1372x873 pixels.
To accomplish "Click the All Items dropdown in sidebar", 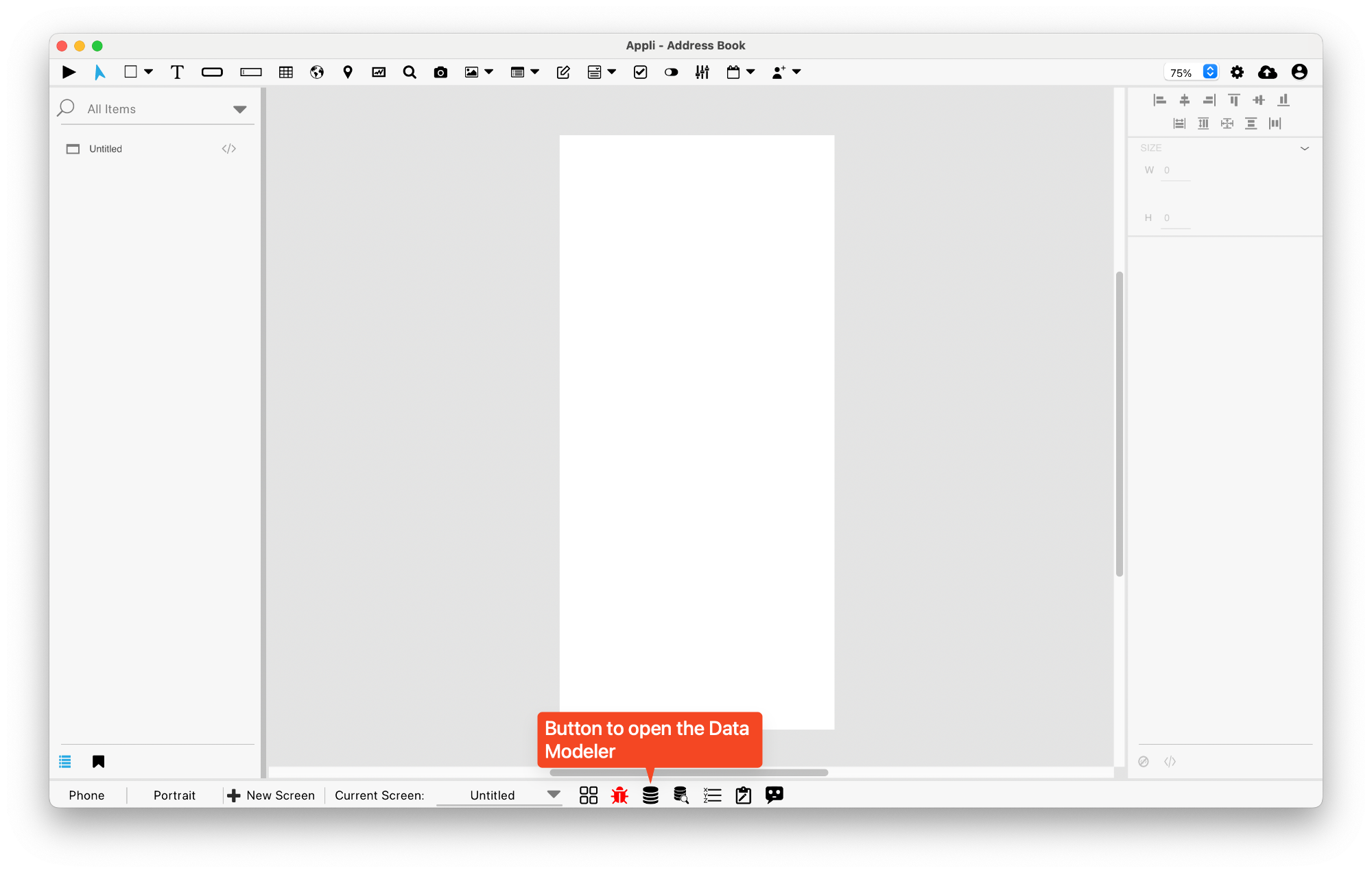I will click(240, 109).
